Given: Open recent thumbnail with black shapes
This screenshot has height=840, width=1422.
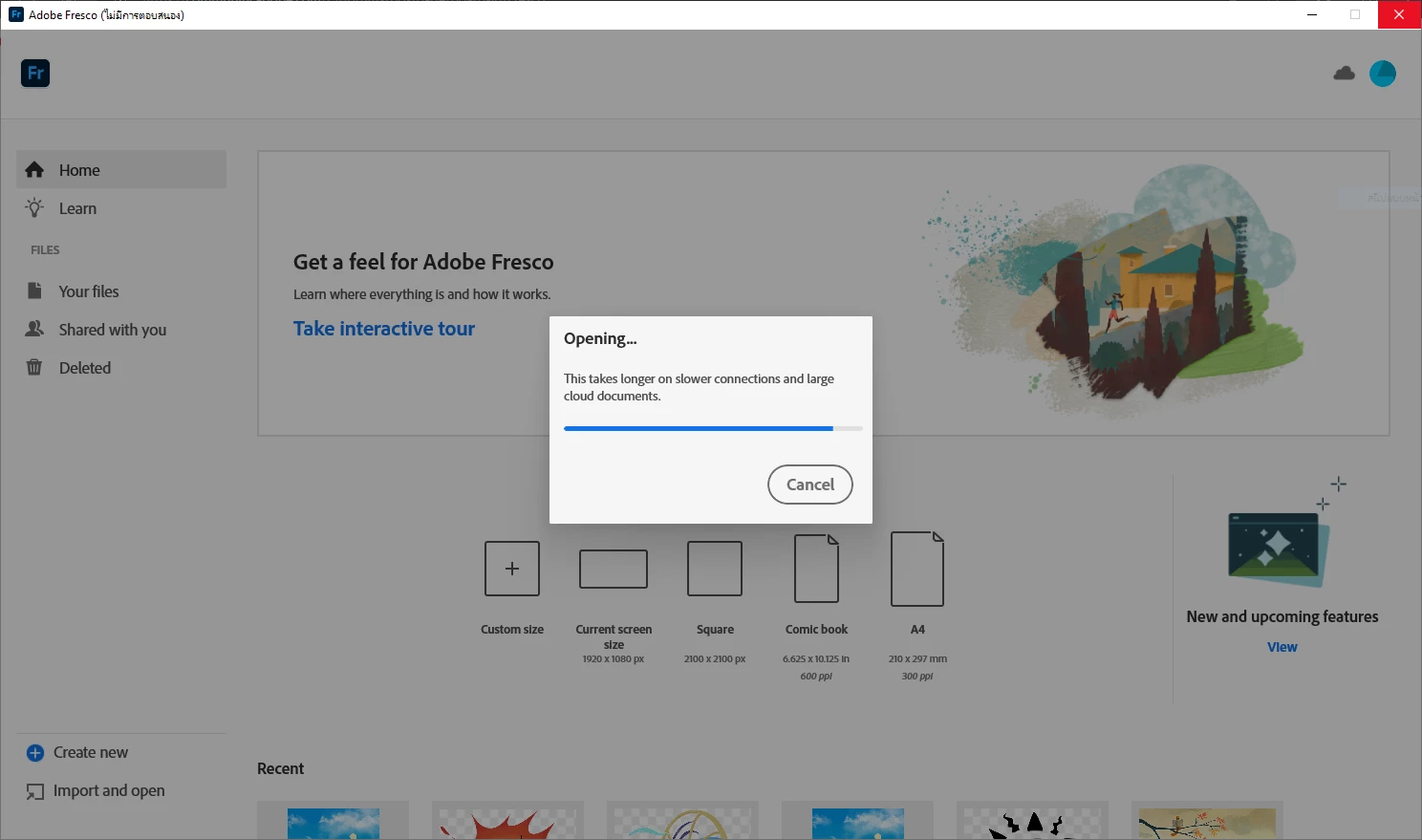Looking at the screenshot, I should point(1032,822).
